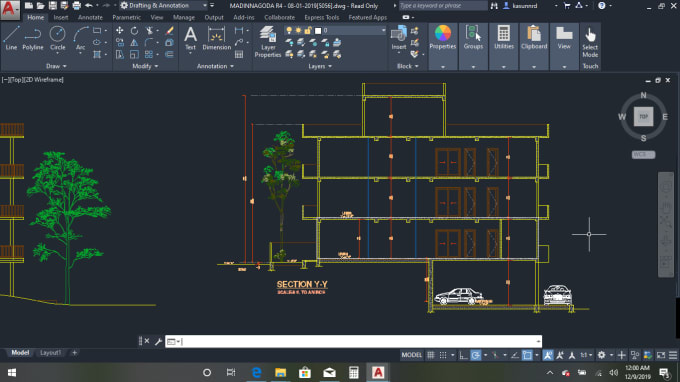
Task: Insert a Table from Annotation panel
Action: [x=239, y=54]
